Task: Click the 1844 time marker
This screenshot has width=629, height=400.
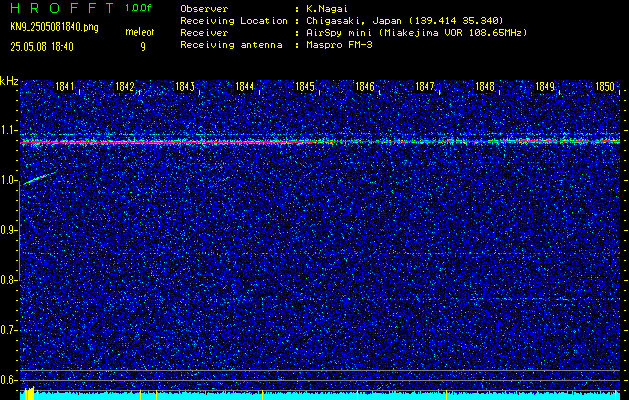Action: coord(245,87)
